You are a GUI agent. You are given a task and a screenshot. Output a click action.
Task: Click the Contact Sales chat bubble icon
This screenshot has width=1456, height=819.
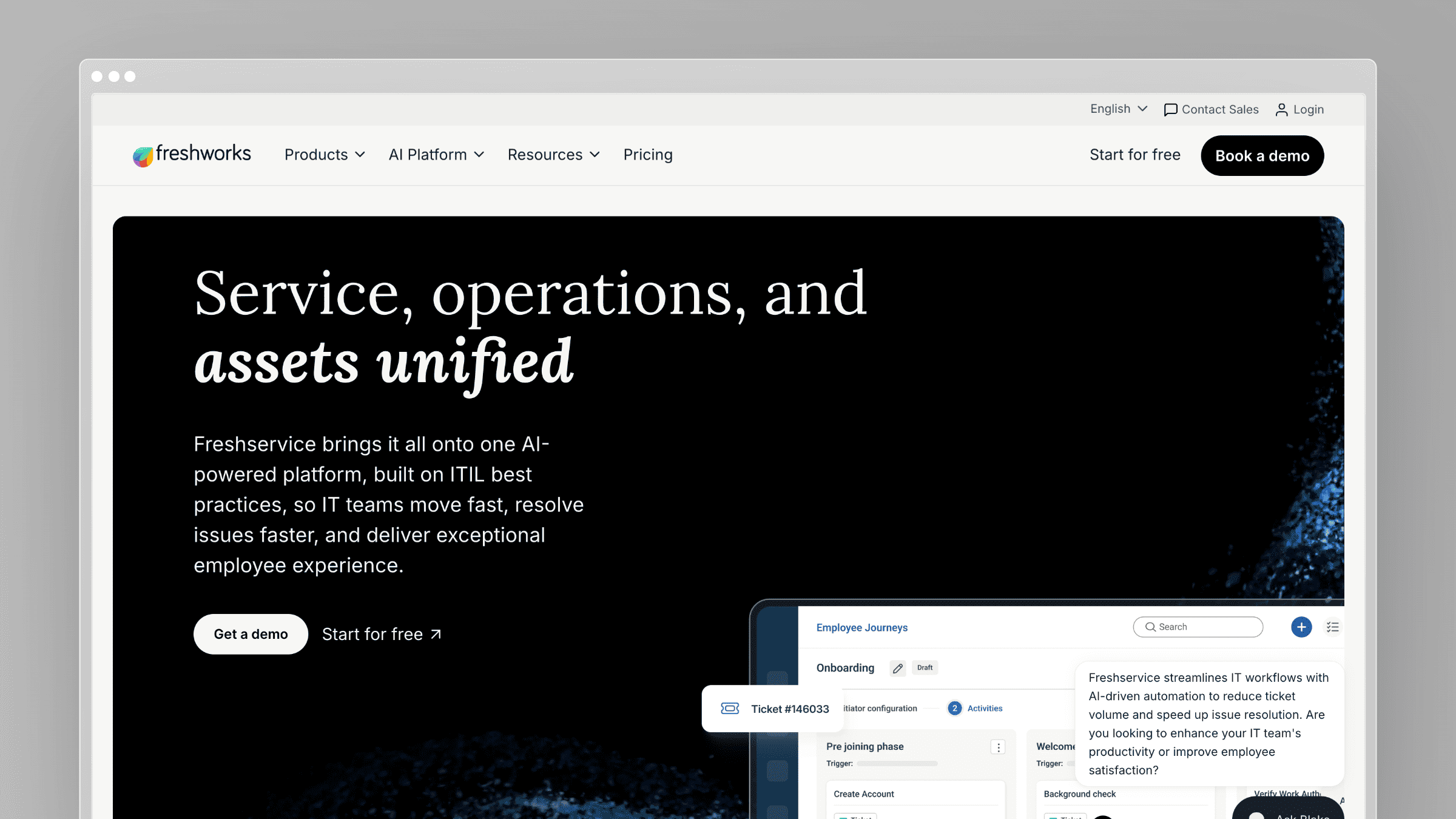point(1170,110)
